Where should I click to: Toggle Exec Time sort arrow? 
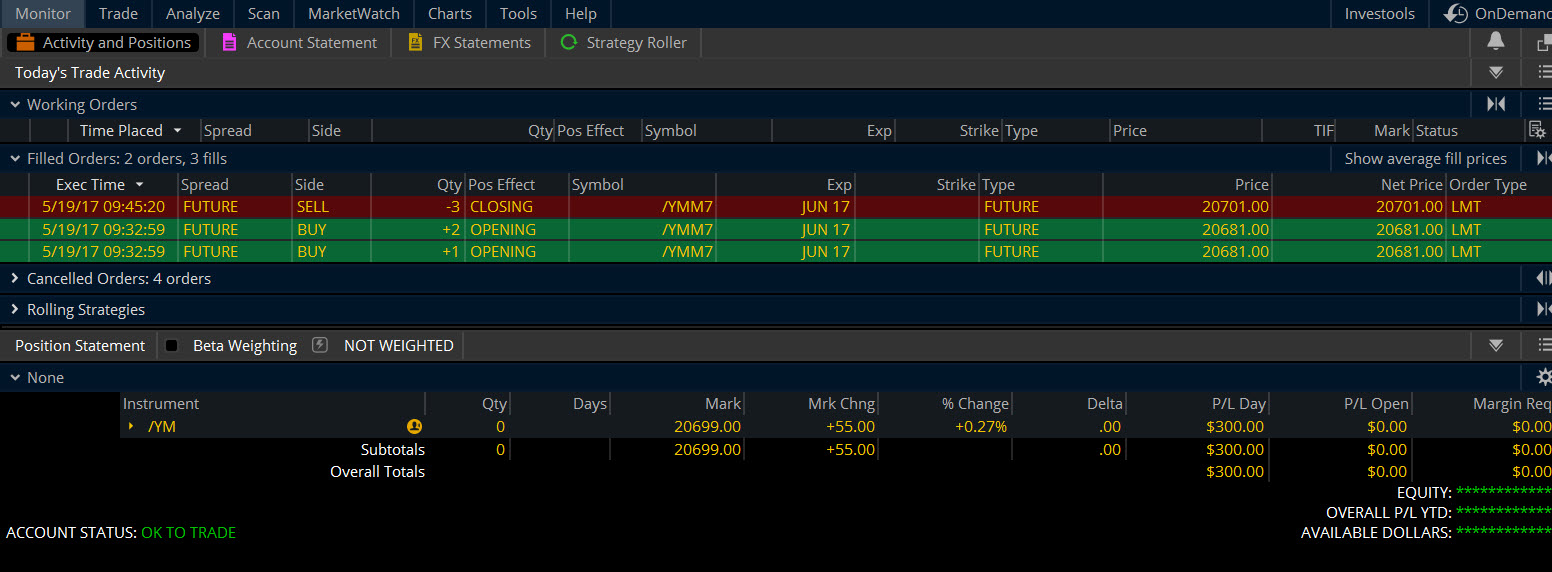coord(139,184)
